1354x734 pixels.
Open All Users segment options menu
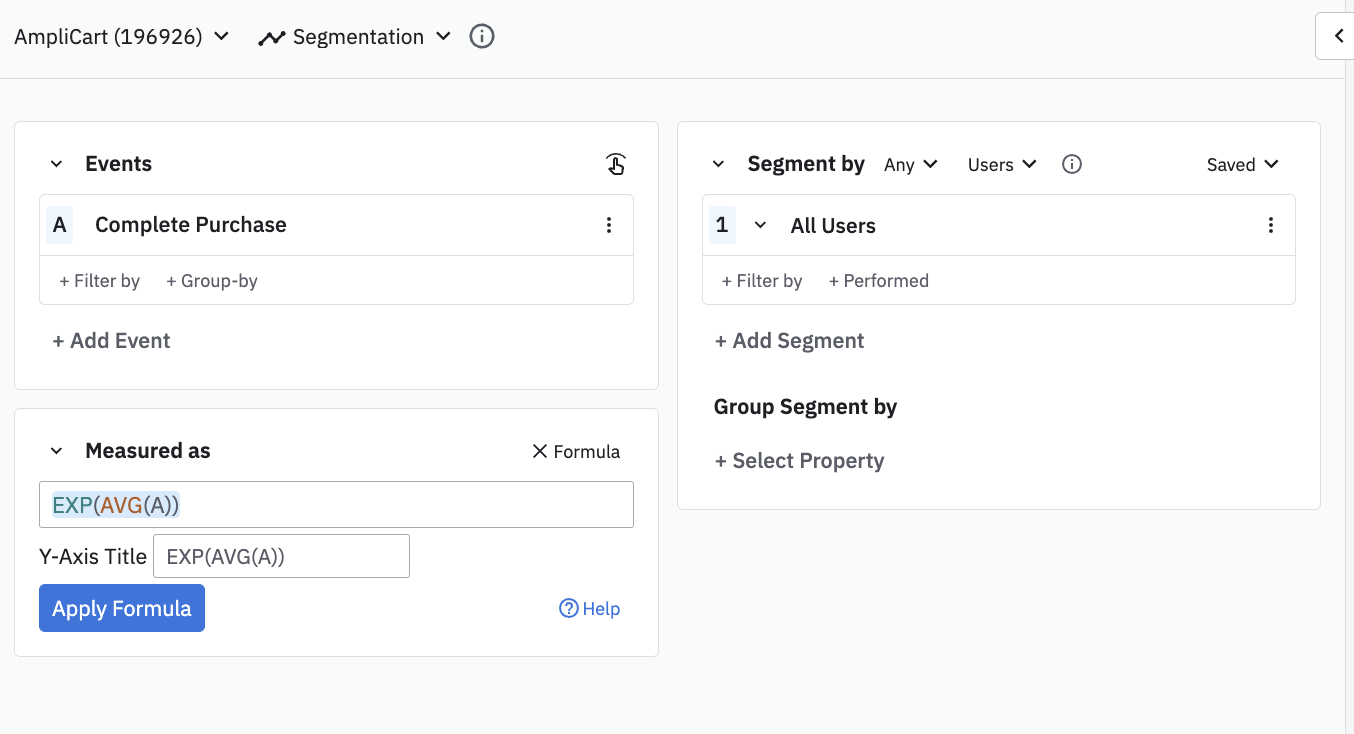pyautogui.click(x=1271, y=225)
